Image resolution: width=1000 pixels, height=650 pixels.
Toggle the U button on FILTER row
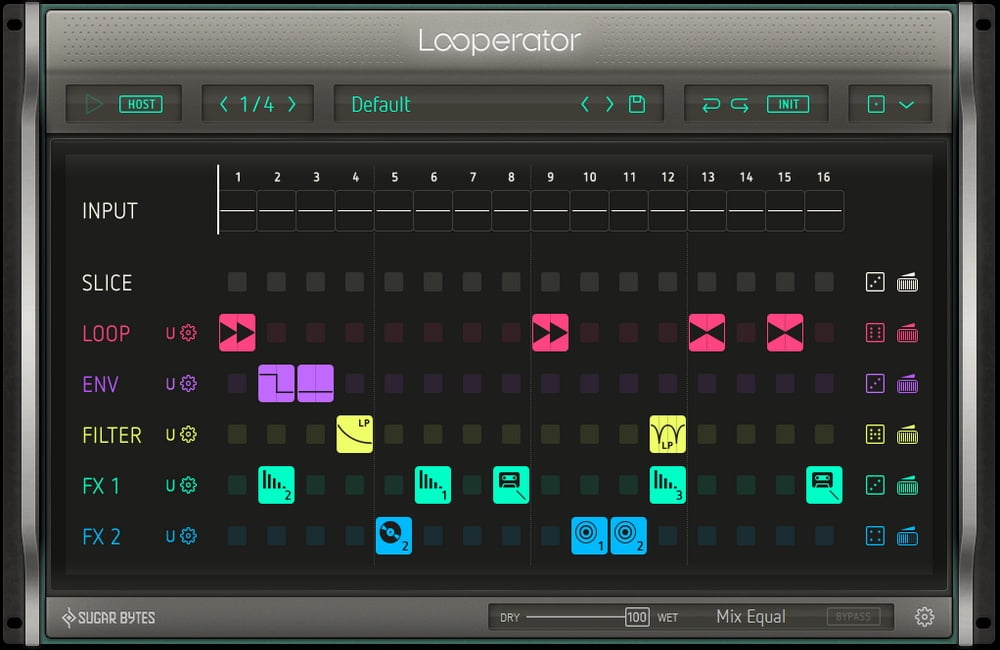(170, 435)
